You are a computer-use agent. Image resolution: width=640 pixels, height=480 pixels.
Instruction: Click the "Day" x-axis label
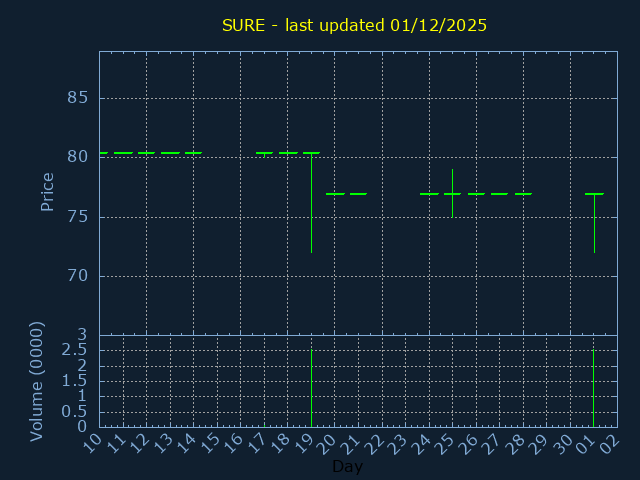click(347, 467)
